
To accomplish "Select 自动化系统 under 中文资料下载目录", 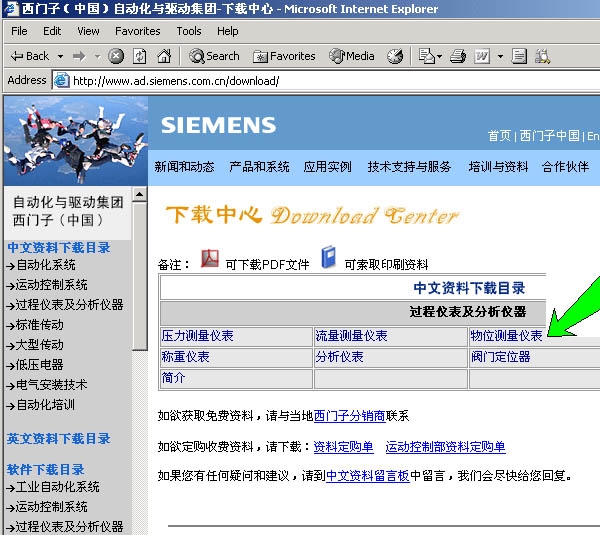I will (46, 265).
